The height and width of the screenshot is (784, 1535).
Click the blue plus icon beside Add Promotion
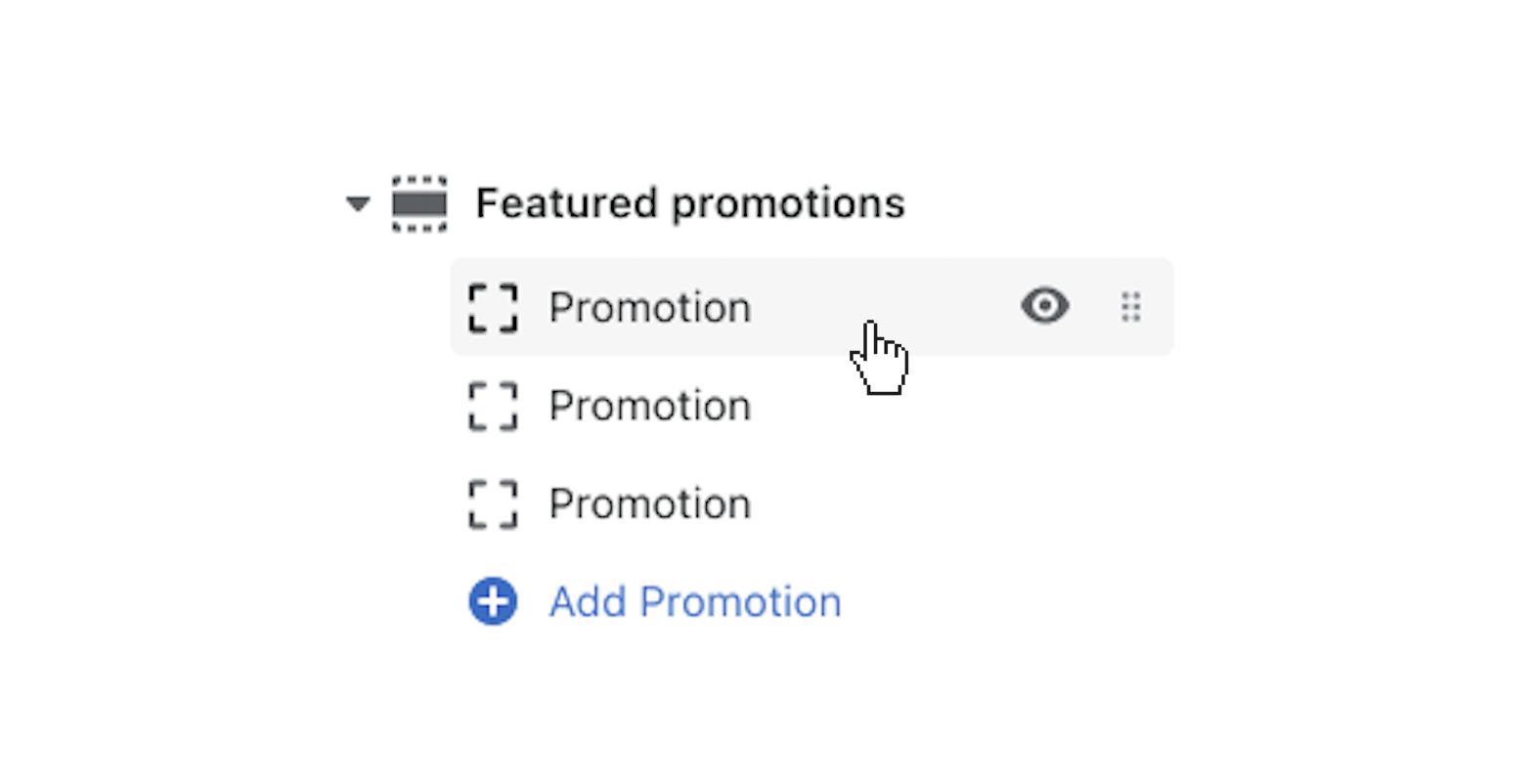coord(493,602)
